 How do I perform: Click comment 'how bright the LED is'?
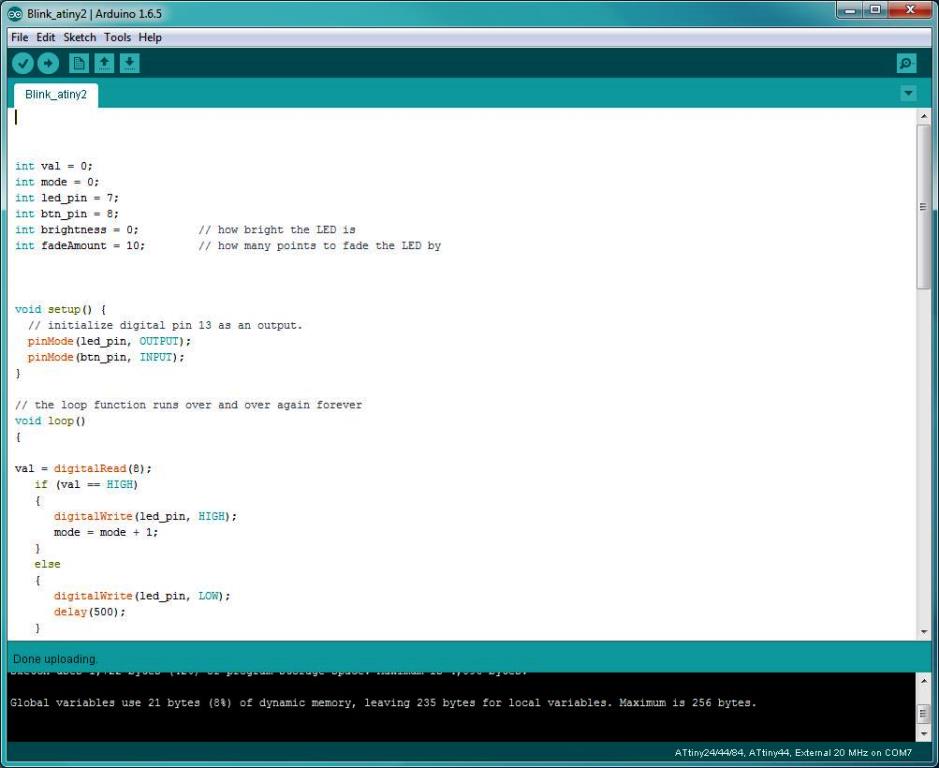(277, 229)
